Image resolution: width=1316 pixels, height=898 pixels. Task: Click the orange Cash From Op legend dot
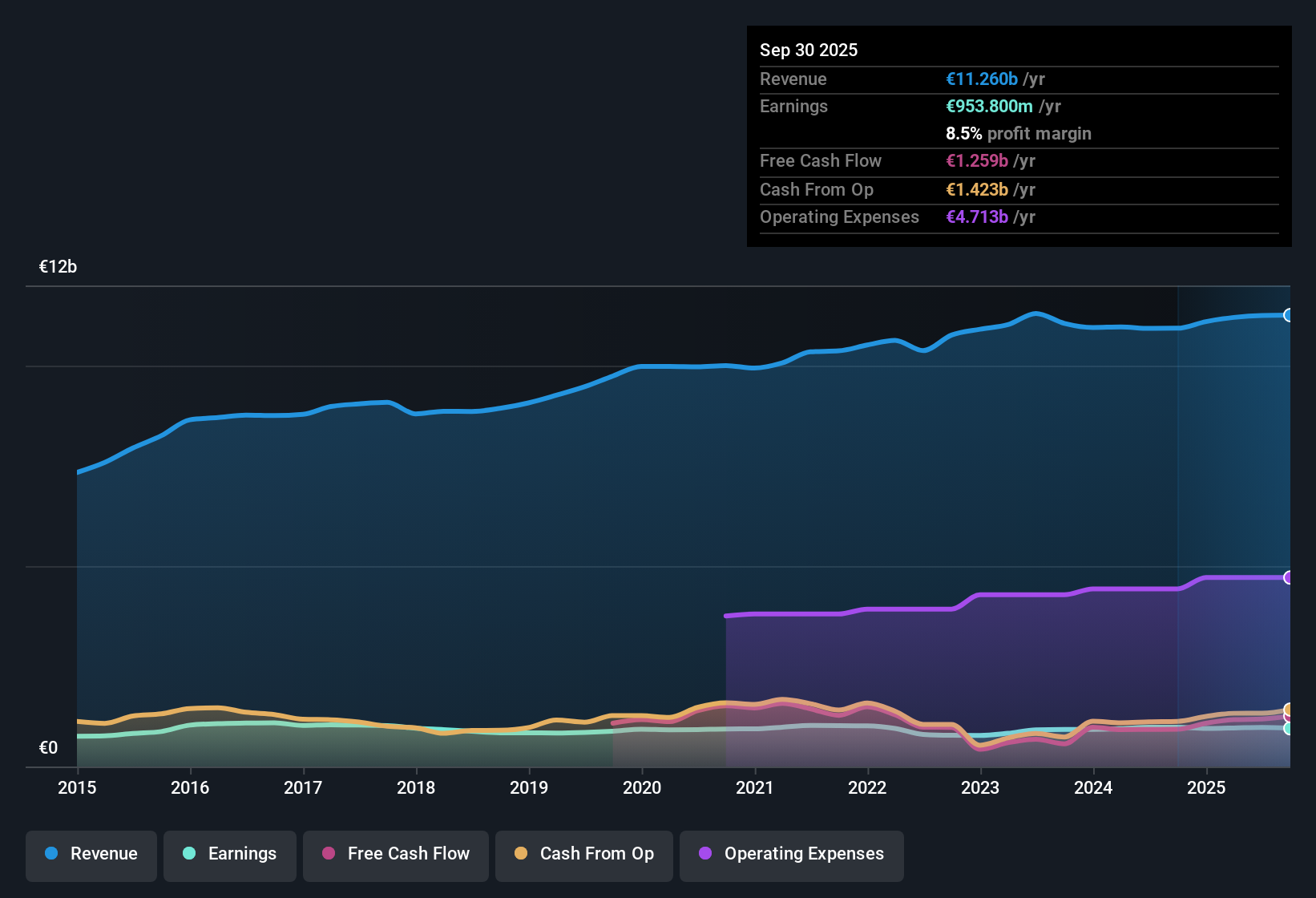point(521,855)
